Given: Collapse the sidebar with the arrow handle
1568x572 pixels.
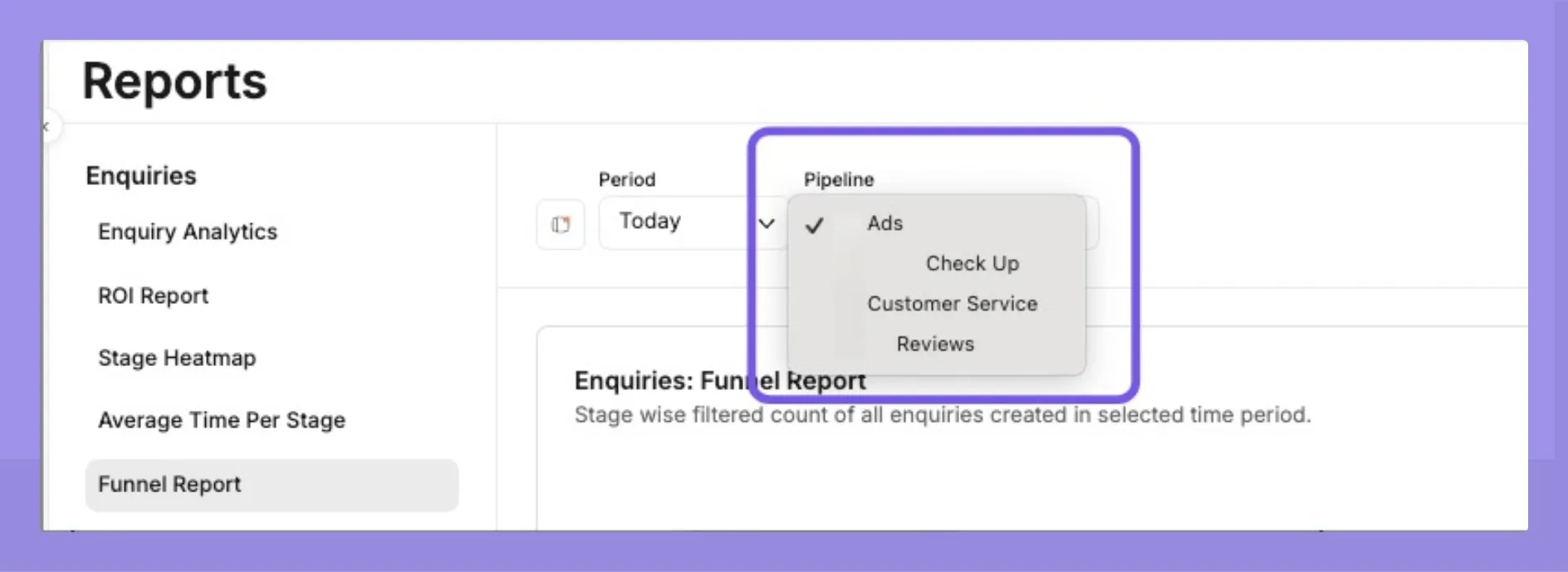Looking at the screenshot, I should [48, 127].
